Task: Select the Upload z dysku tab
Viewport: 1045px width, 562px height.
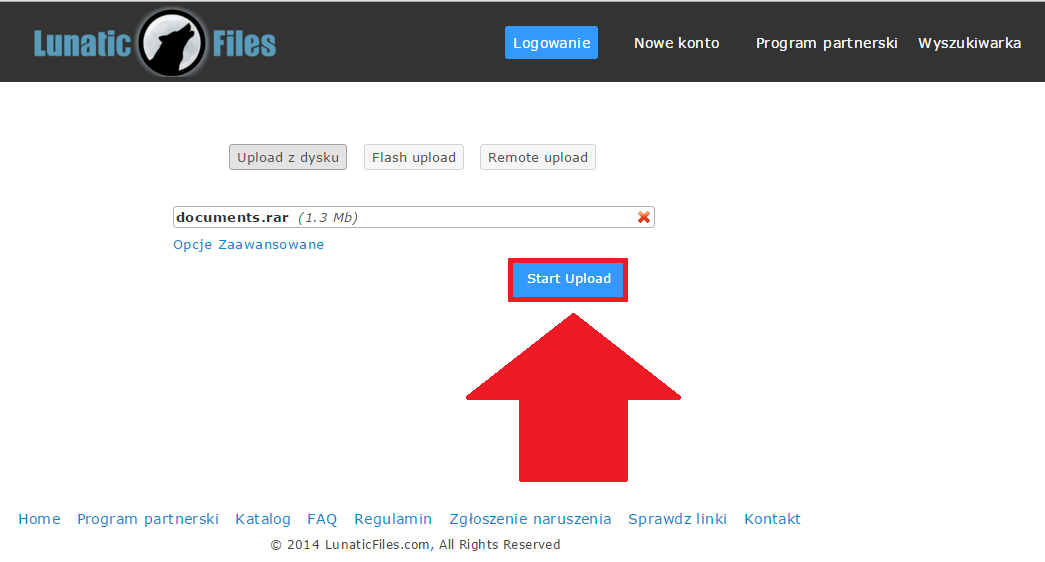Action: (288, 157)
